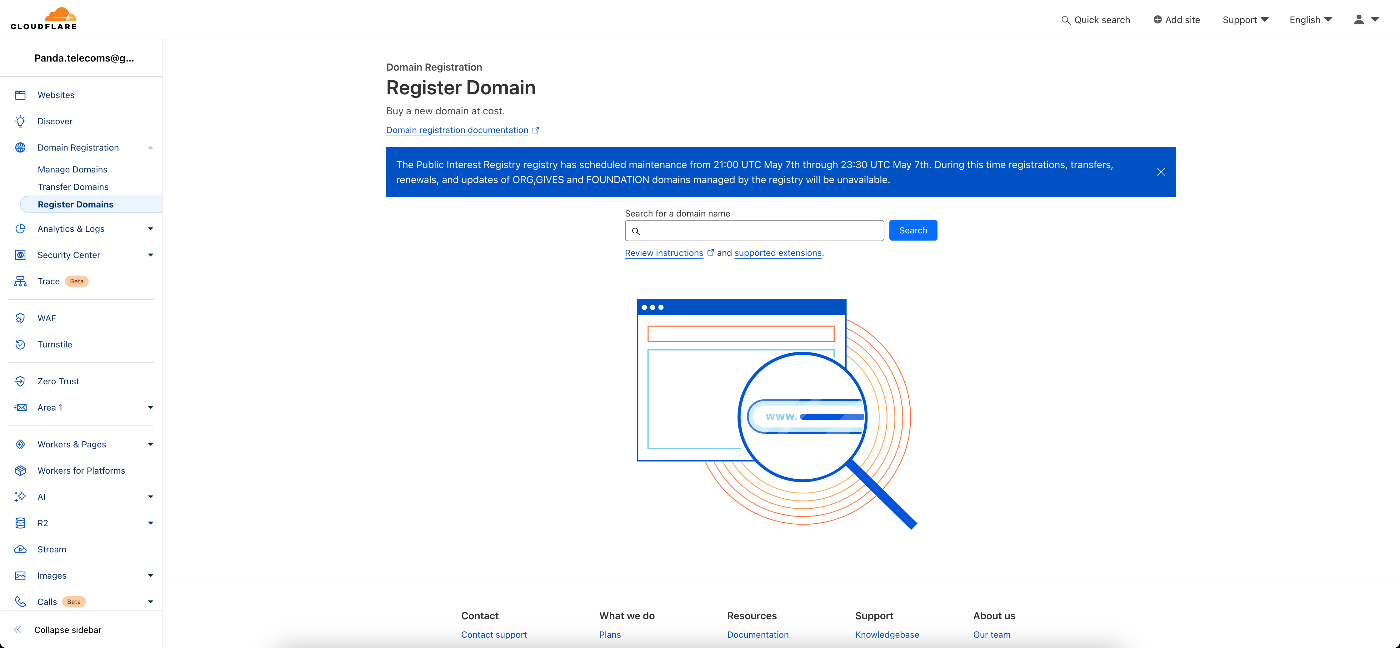Open the supported extensions link
Screen dimensions: 1400x648
[778, 253]
